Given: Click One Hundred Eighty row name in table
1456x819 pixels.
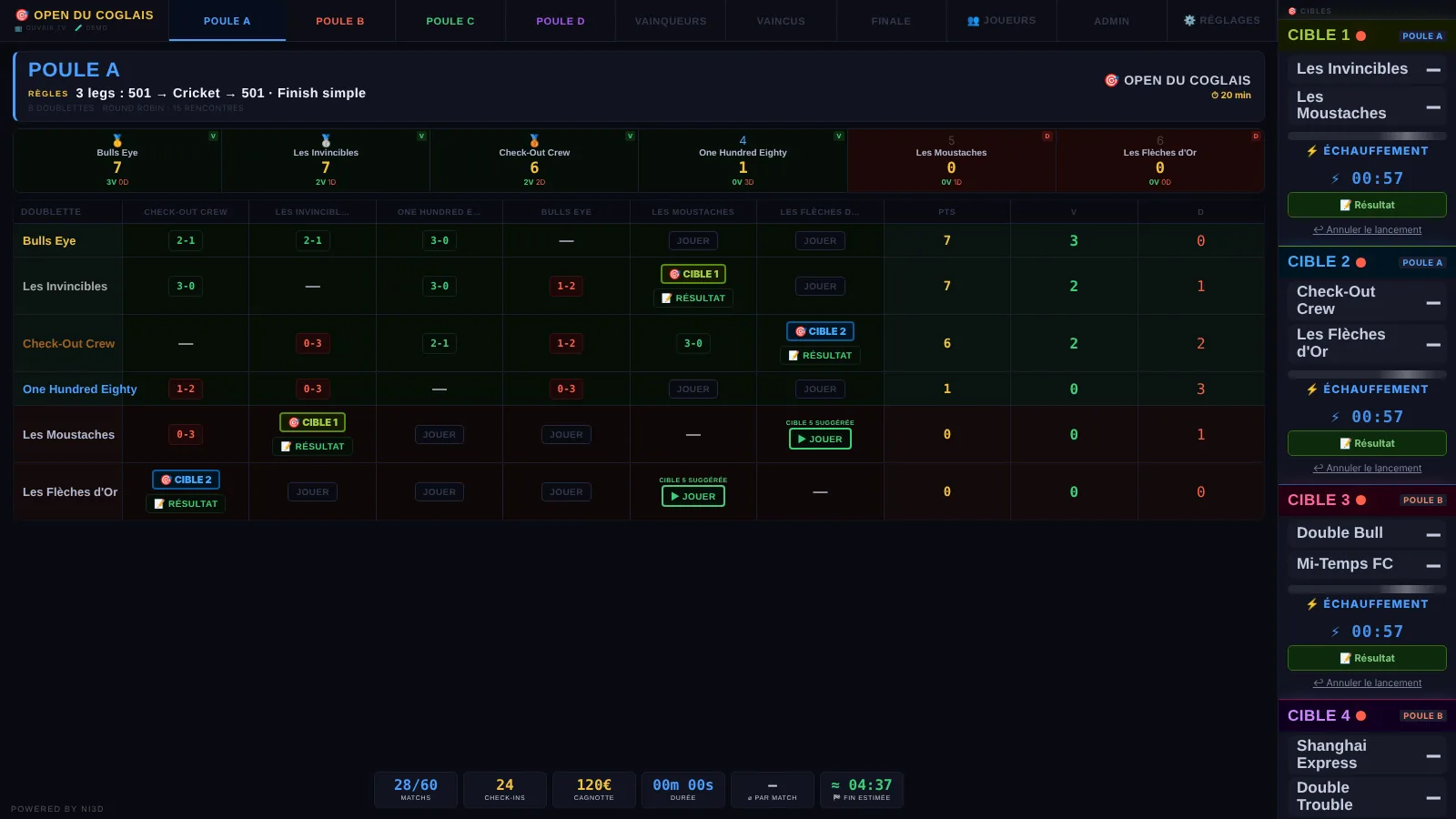Looking at the screenshot, I should (x=80, y=389).
